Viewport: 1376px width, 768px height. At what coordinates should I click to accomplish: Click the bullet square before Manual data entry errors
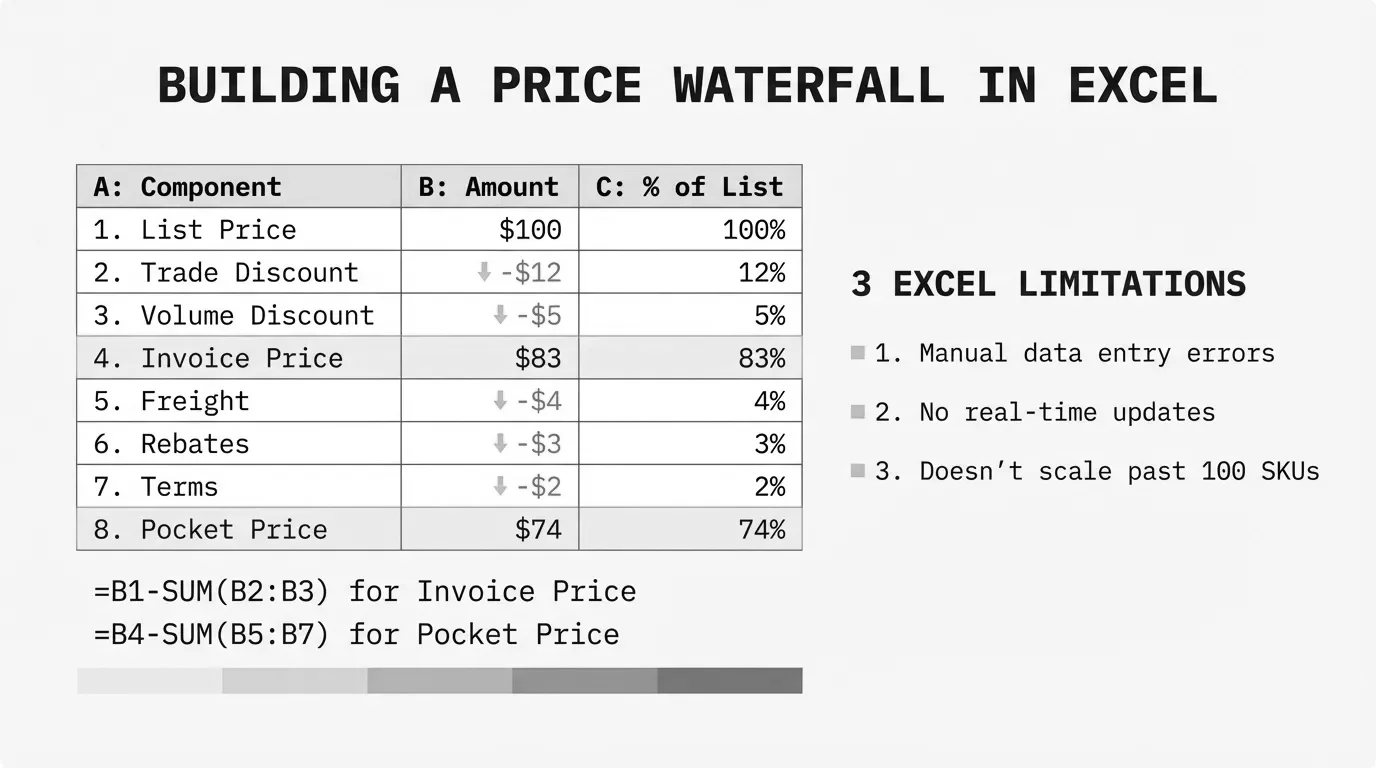click(x=857, y=352)
